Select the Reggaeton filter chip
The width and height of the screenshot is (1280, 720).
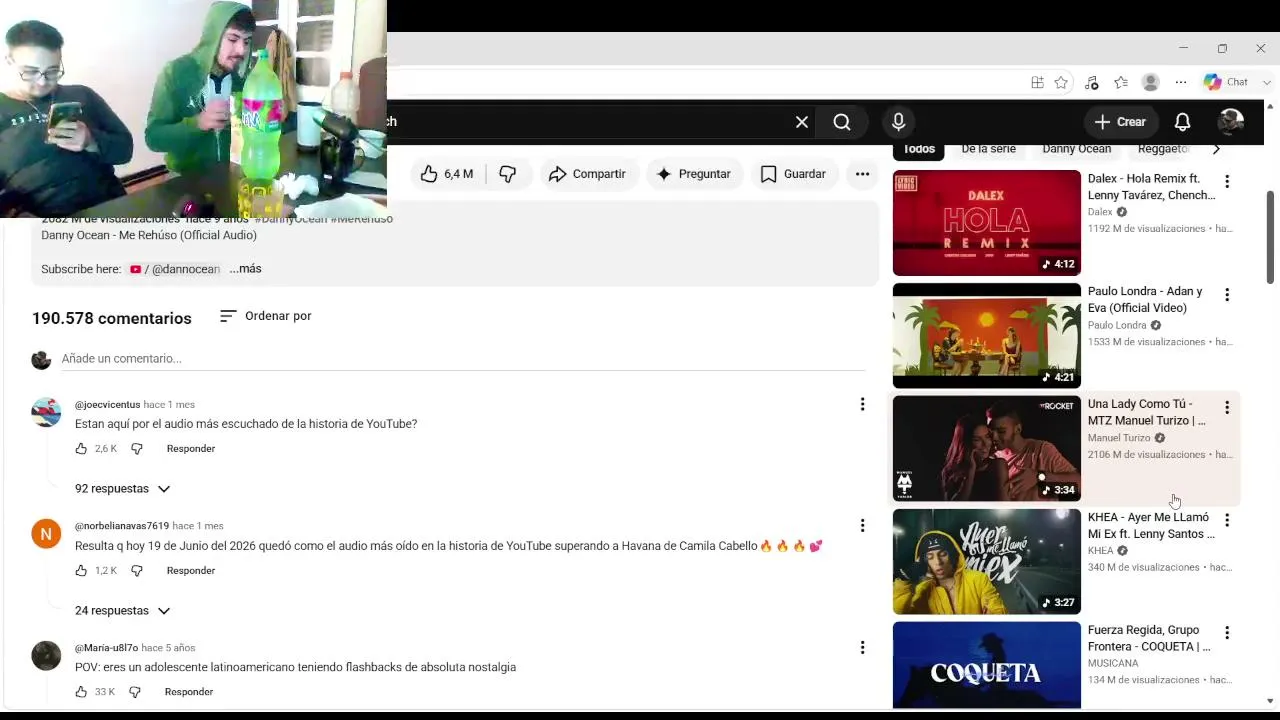(1163, 149)
